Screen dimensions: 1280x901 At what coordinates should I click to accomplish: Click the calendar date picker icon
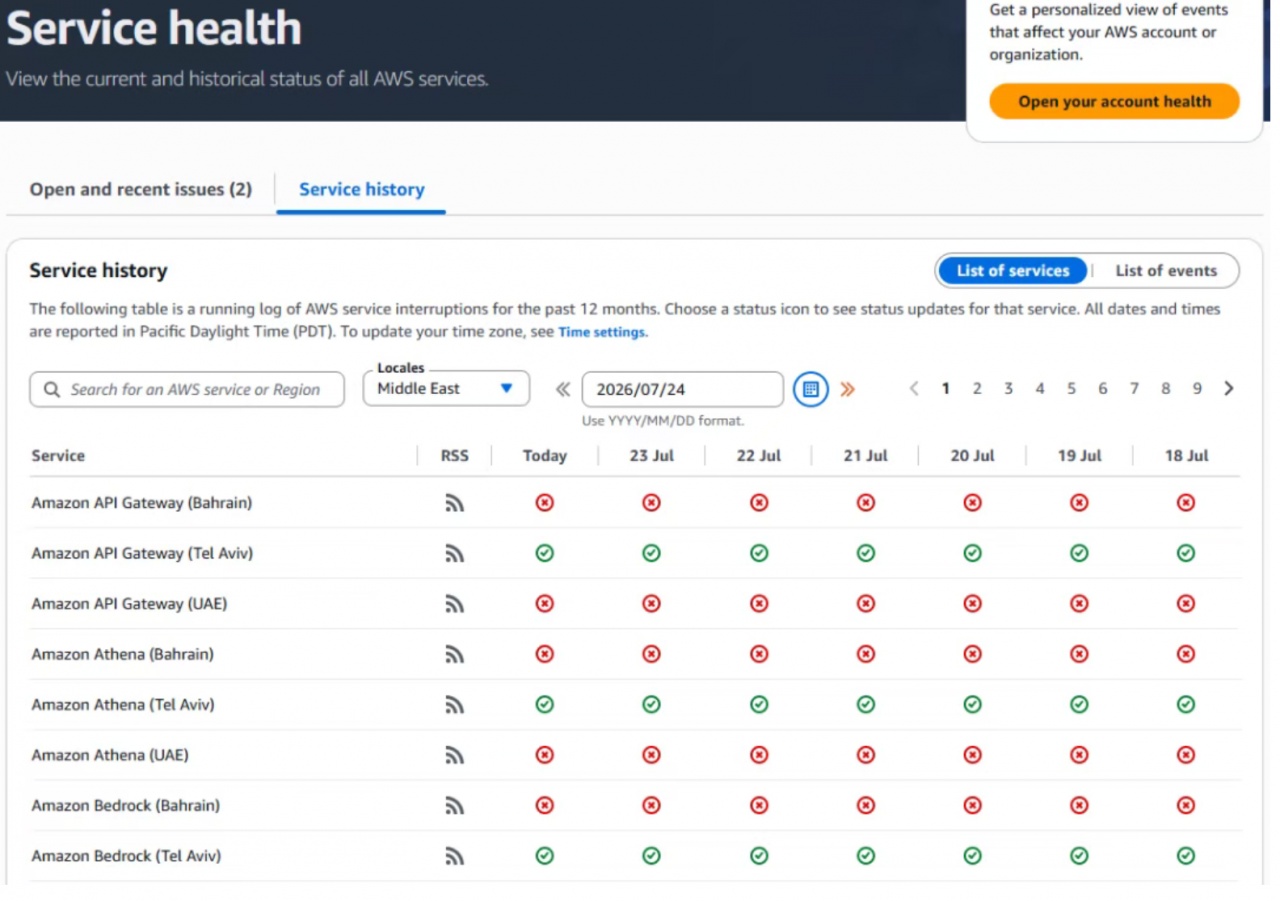[x=811, y=389]
